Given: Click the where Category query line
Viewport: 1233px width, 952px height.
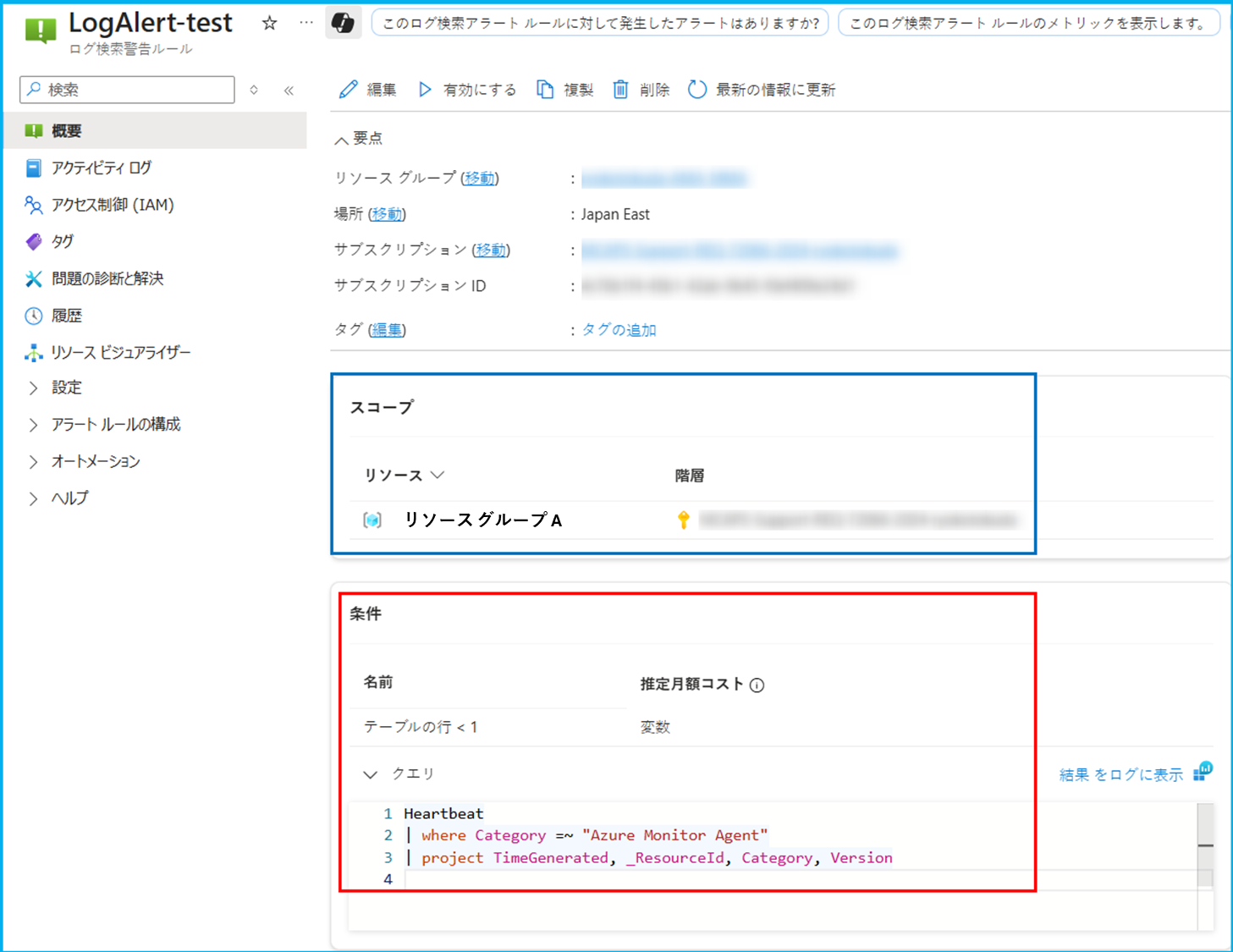Looking at the screenshot, I should pyautogui.click(x=586, y=835).
